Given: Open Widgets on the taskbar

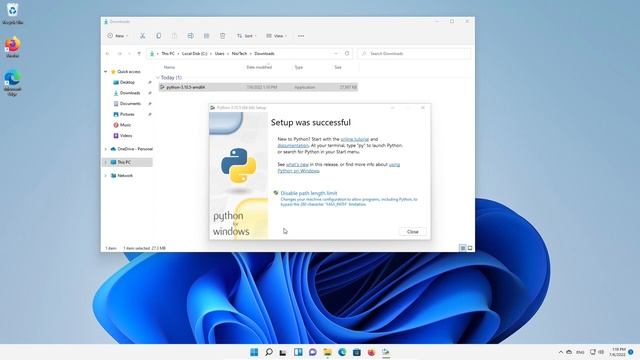Looking at the screenshot, I should [x=298, y=352].
